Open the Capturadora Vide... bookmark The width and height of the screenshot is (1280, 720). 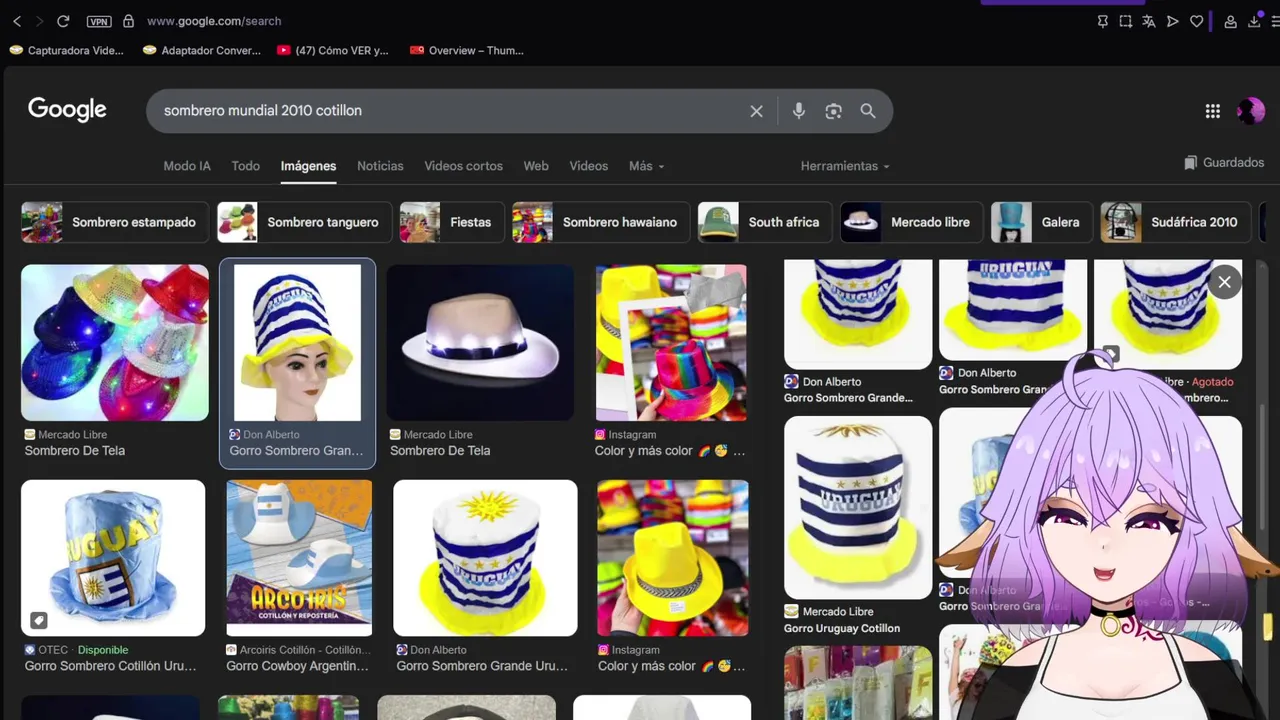point(67,50)
